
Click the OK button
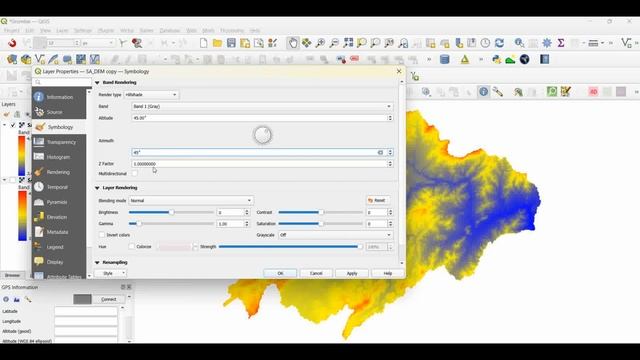tap(280, 273)
